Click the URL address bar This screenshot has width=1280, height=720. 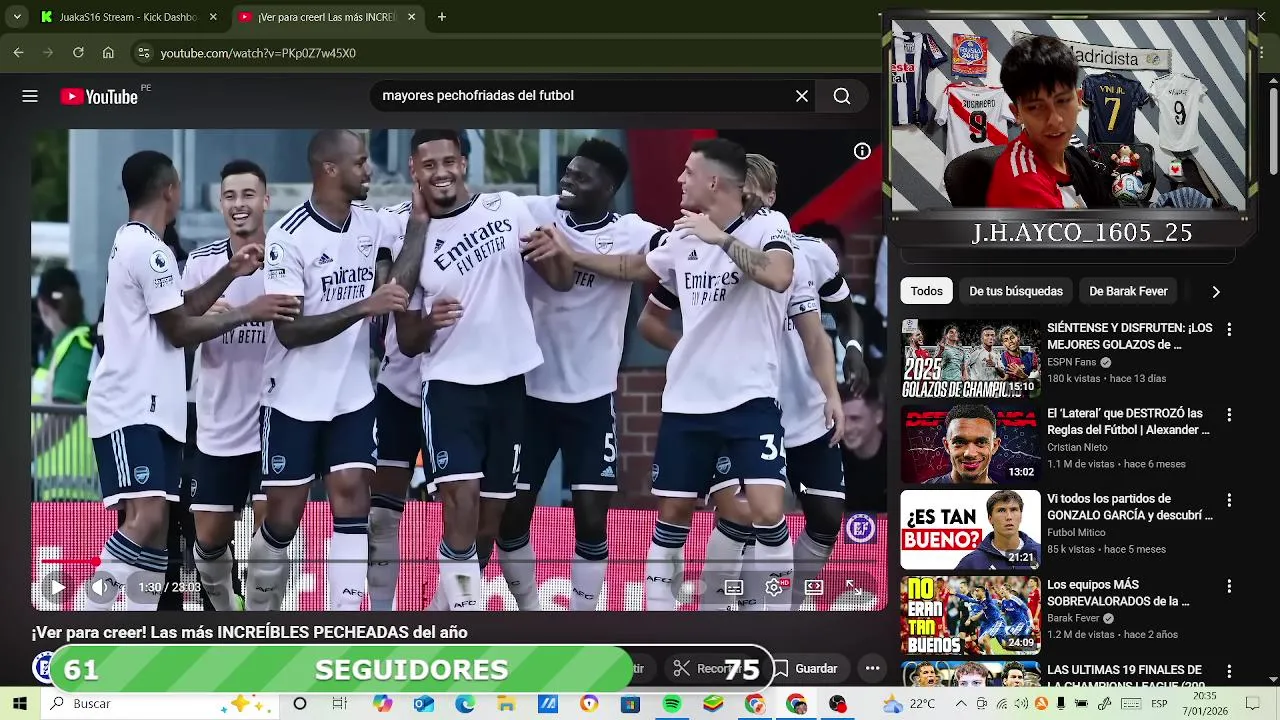pyautogui.click(x=500, y=53)
